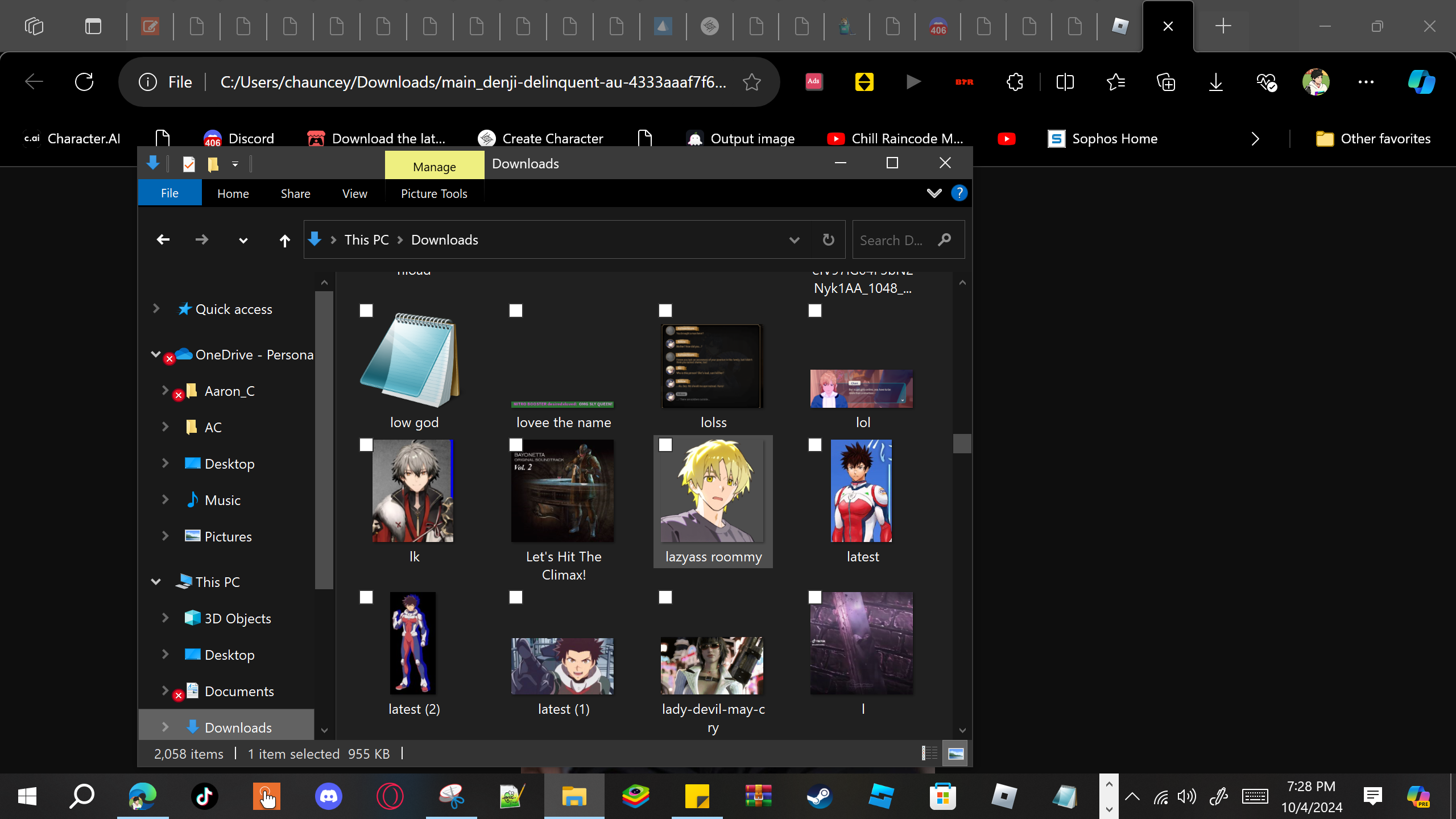Launch TikTok from the taskbar
This screenshot has height=819, width=1456.
click(205, 796)
